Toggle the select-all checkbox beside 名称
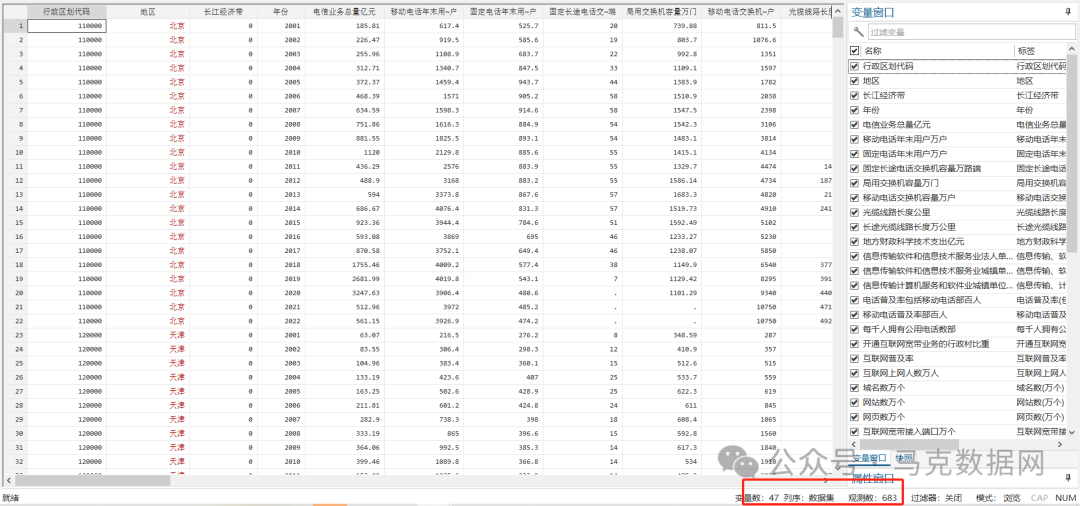Screen dimensions: 1080x506 (855, 51)
